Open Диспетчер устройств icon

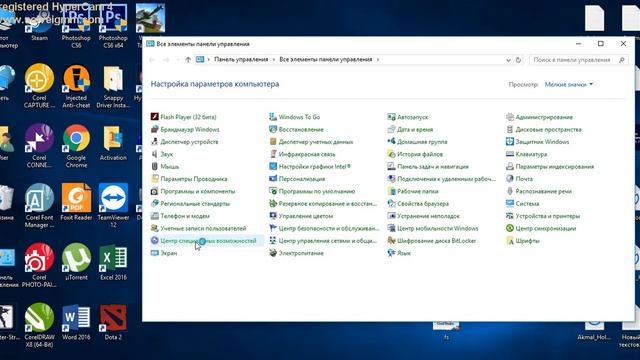pos(154,142)
